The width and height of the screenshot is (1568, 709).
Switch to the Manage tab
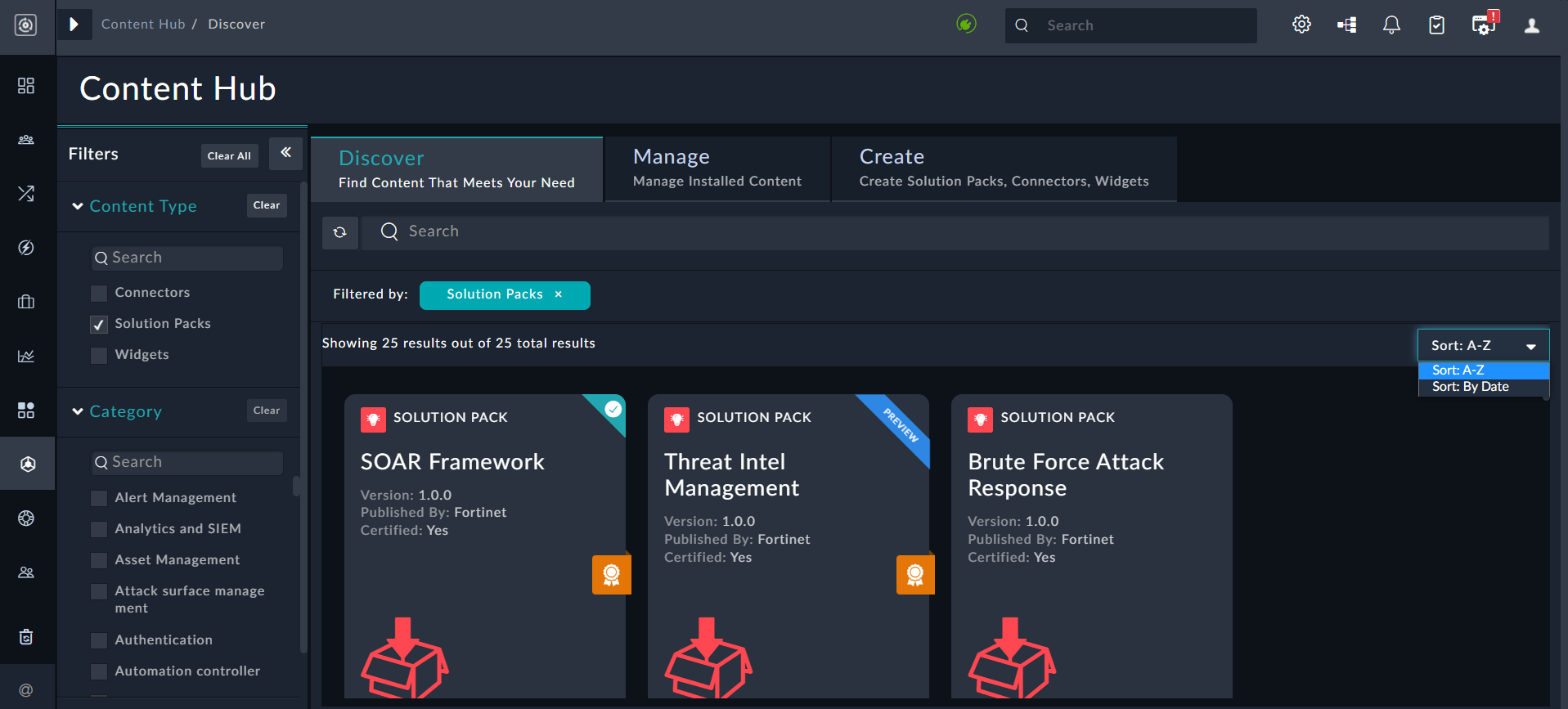click(717, 168)
